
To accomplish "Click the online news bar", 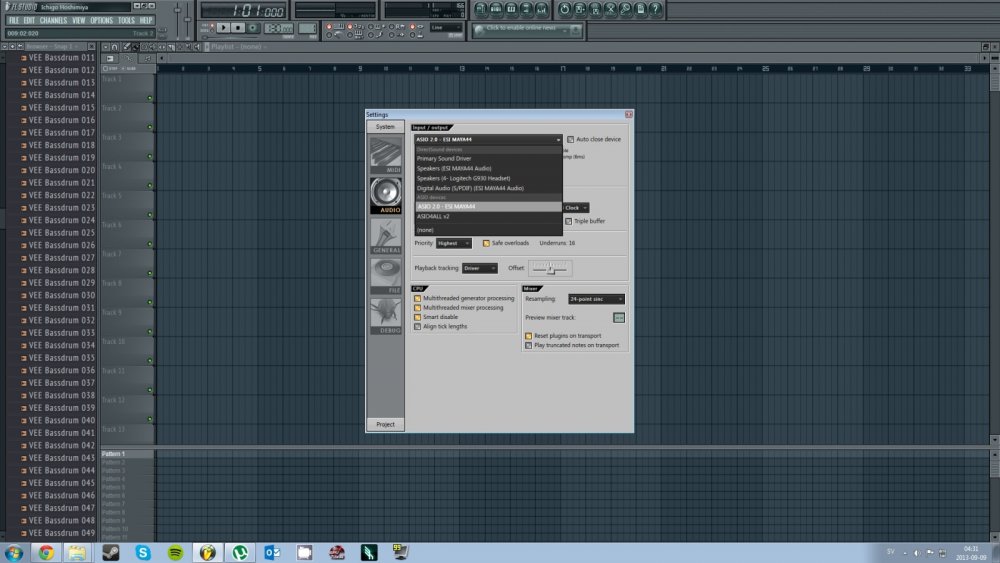I will tap(527, 30).
